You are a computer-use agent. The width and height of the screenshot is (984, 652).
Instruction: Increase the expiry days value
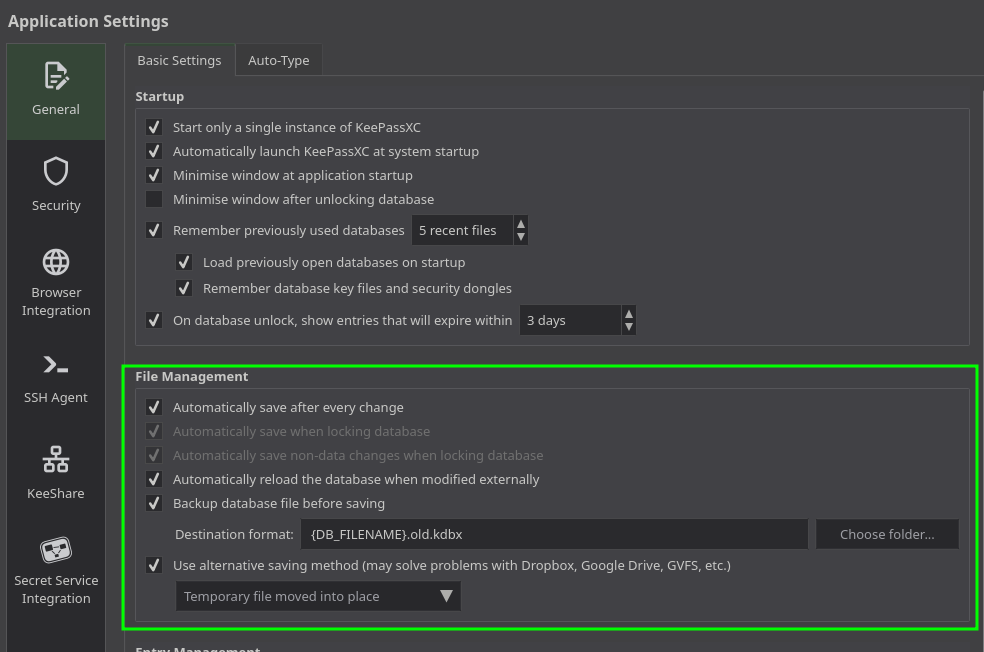629,314
